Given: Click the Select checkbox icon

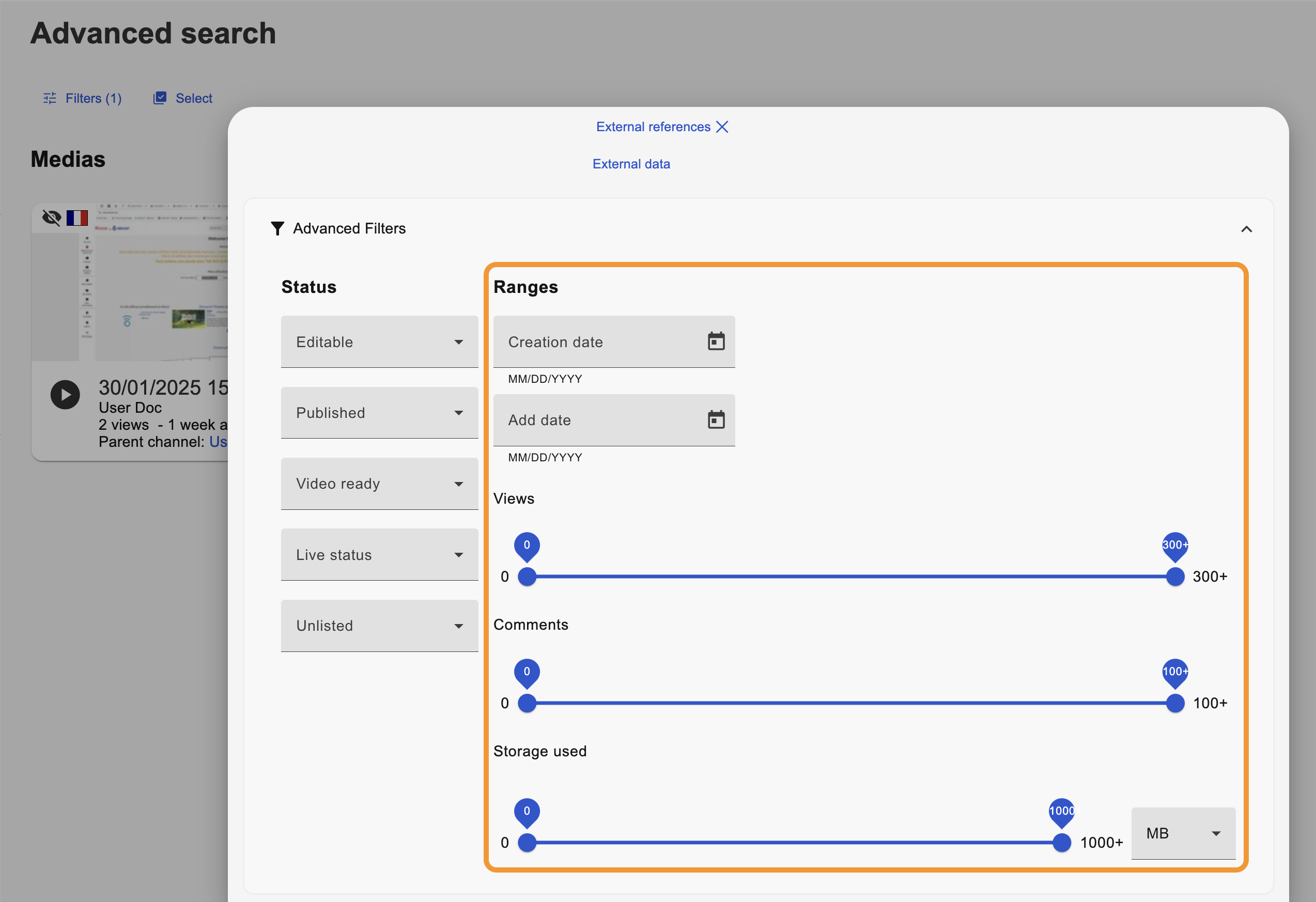Looking at the screenshot, I should pyautogui.click(x=160, y=98).
